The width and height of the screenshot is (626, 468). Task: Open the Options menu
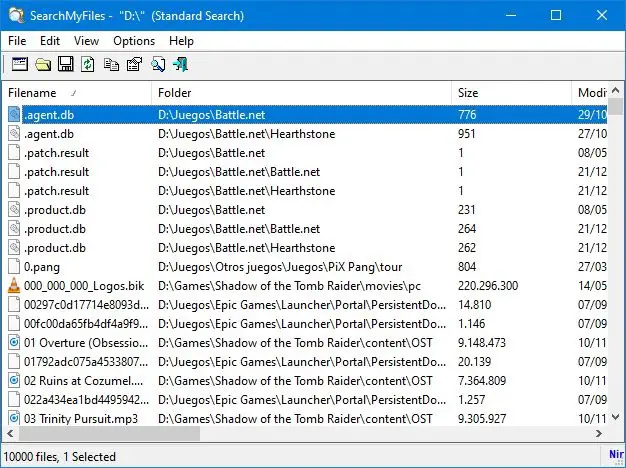[x=134, y=41]
